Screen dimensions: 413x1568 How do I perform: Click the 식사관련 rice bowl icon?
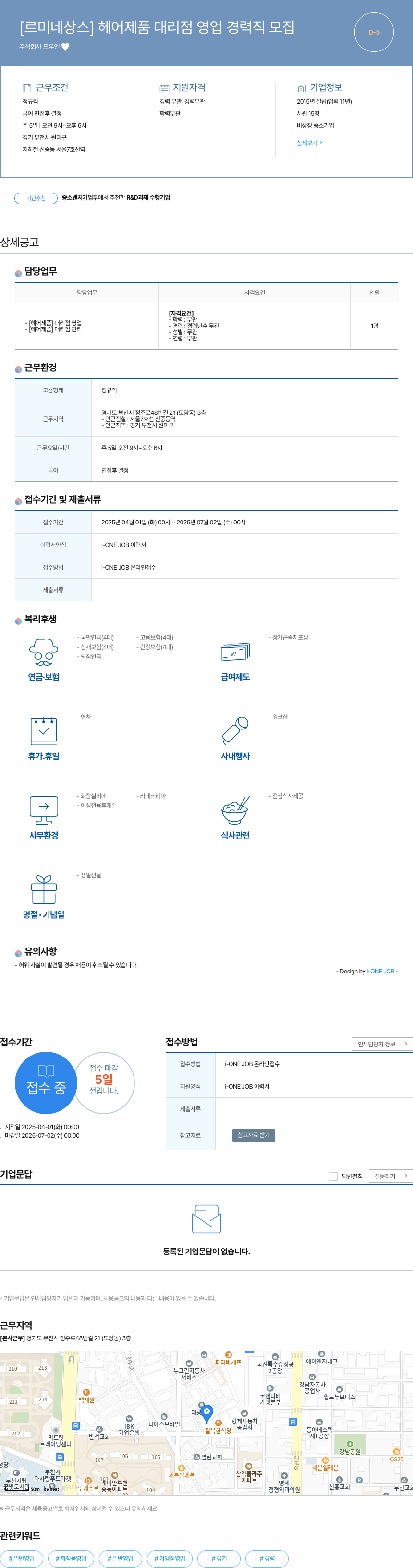(x=235, y=810)
